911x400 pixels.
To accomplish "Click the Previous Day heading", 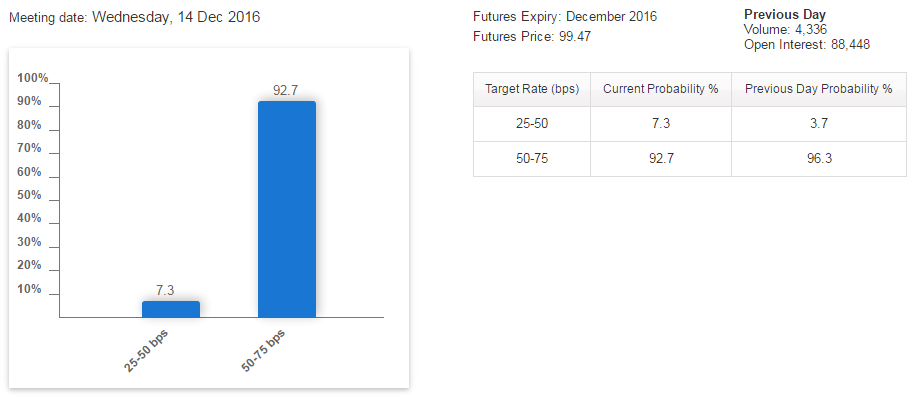I will pos(785,15).
